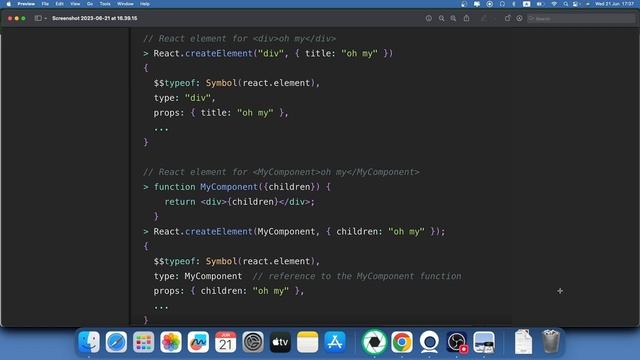640x360 pixels.
Task: Open System Settings from the Dock
Action: pos(253,342)
